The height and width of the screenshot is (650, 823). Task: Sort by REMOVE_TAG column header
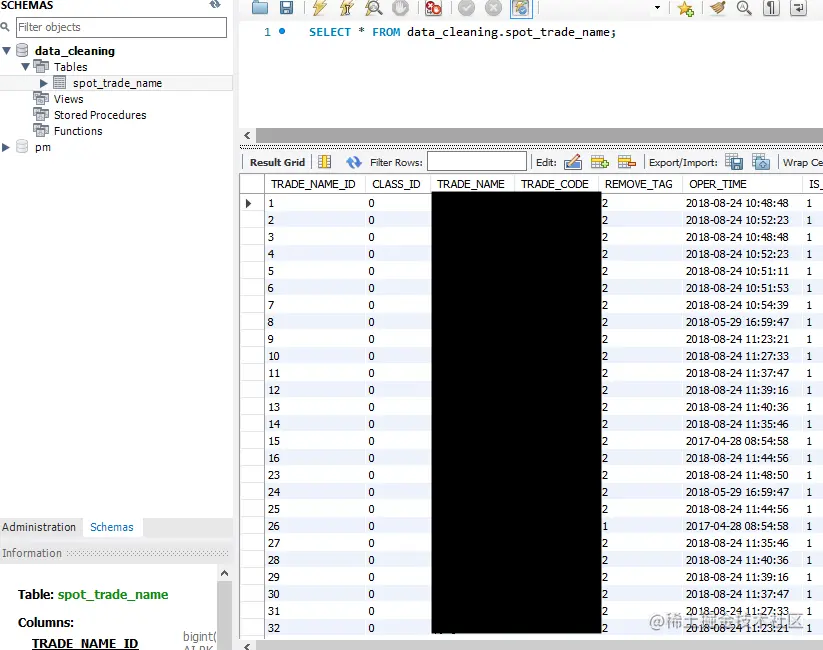pyautogui.click(x=639, y=184)
